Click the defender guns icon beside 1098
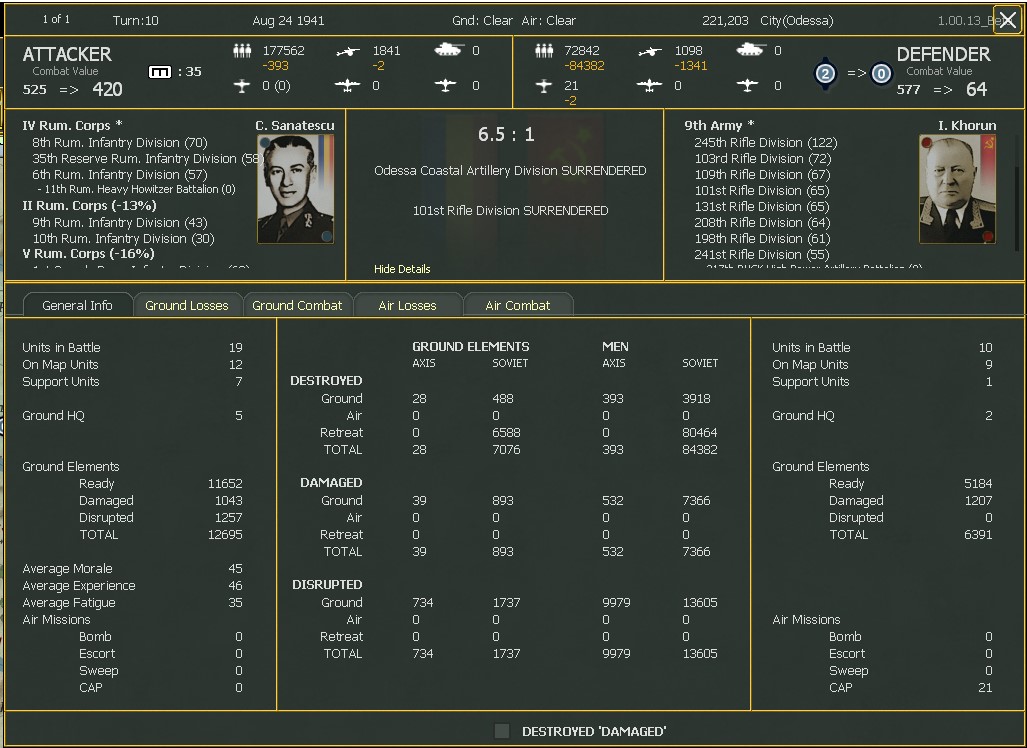The image size is (1027, 748). click(650, 51)
